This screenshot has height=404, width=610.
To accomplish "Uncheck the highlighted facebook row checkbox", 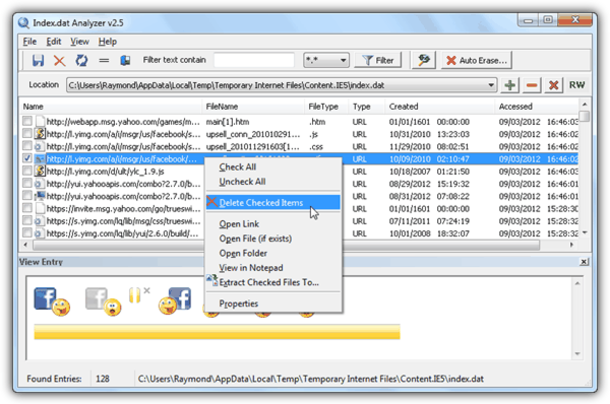I will (27, 158).
